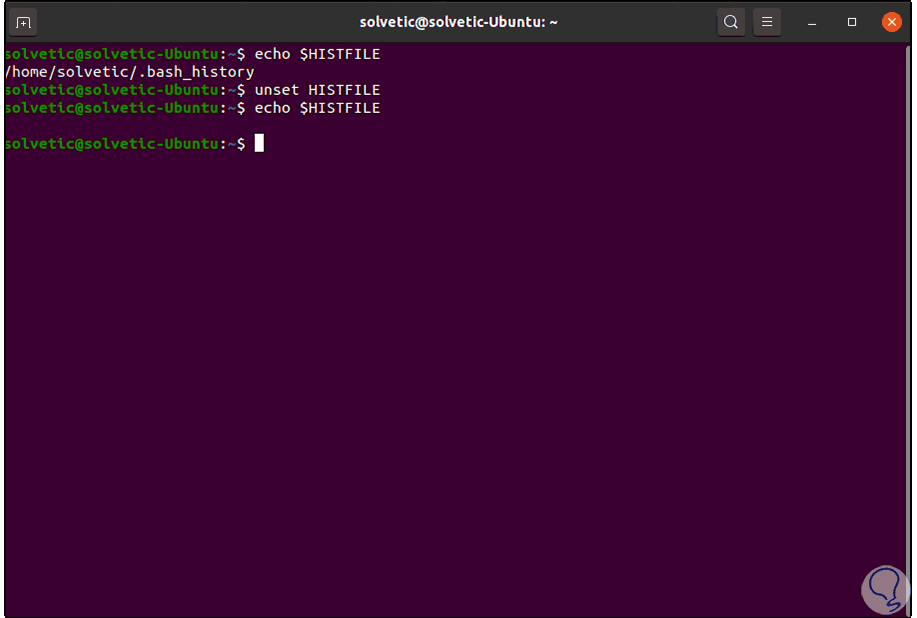This screenshot has width=917, height=618.
Task: Maximize the terminal window
Action: (x=852, y=22)
